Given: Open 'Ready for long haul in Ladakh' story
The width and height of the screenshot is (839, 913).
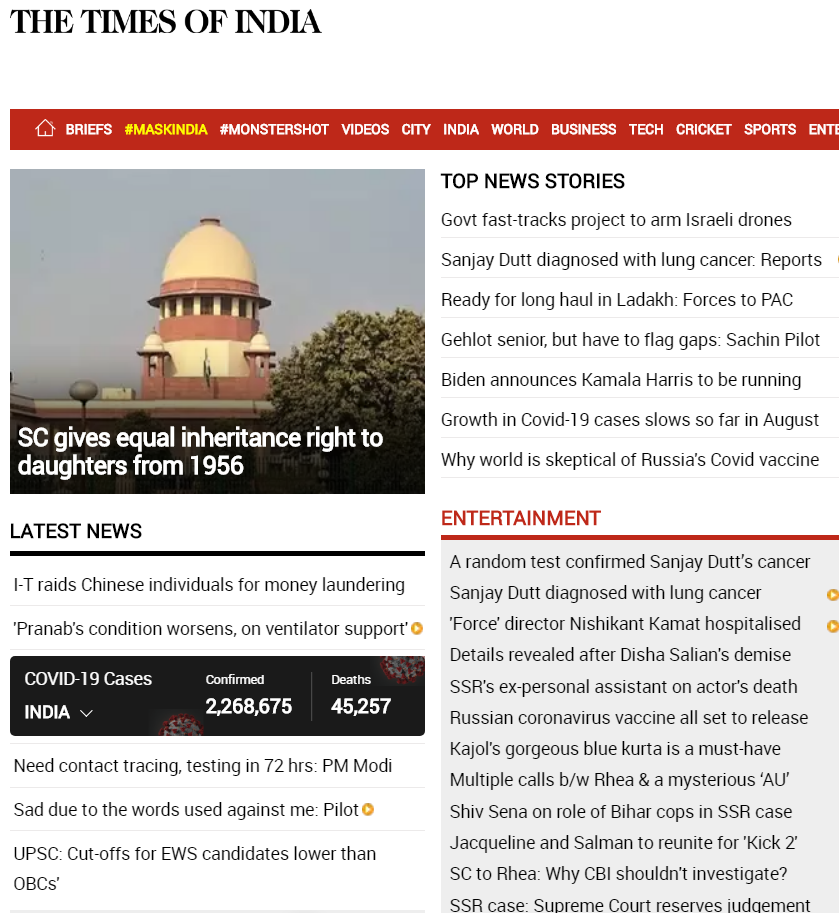Looking at the screenshot, I should coord(617,300).
